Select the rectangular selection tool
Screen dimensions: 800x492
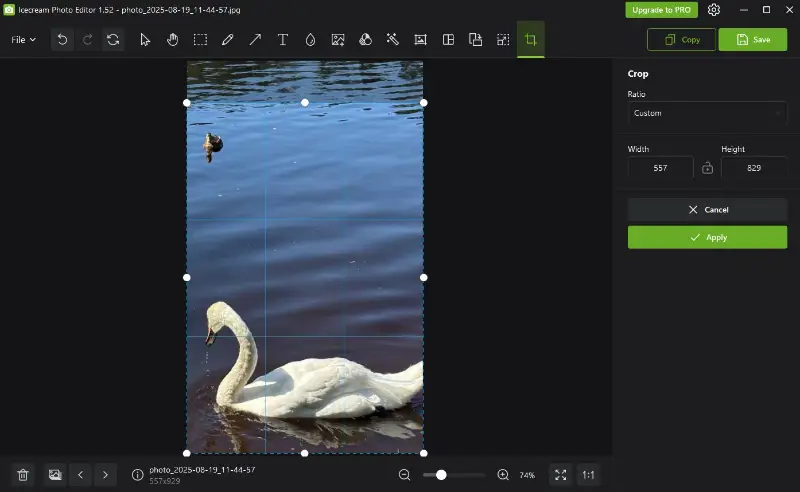click(x=200, y=40)
